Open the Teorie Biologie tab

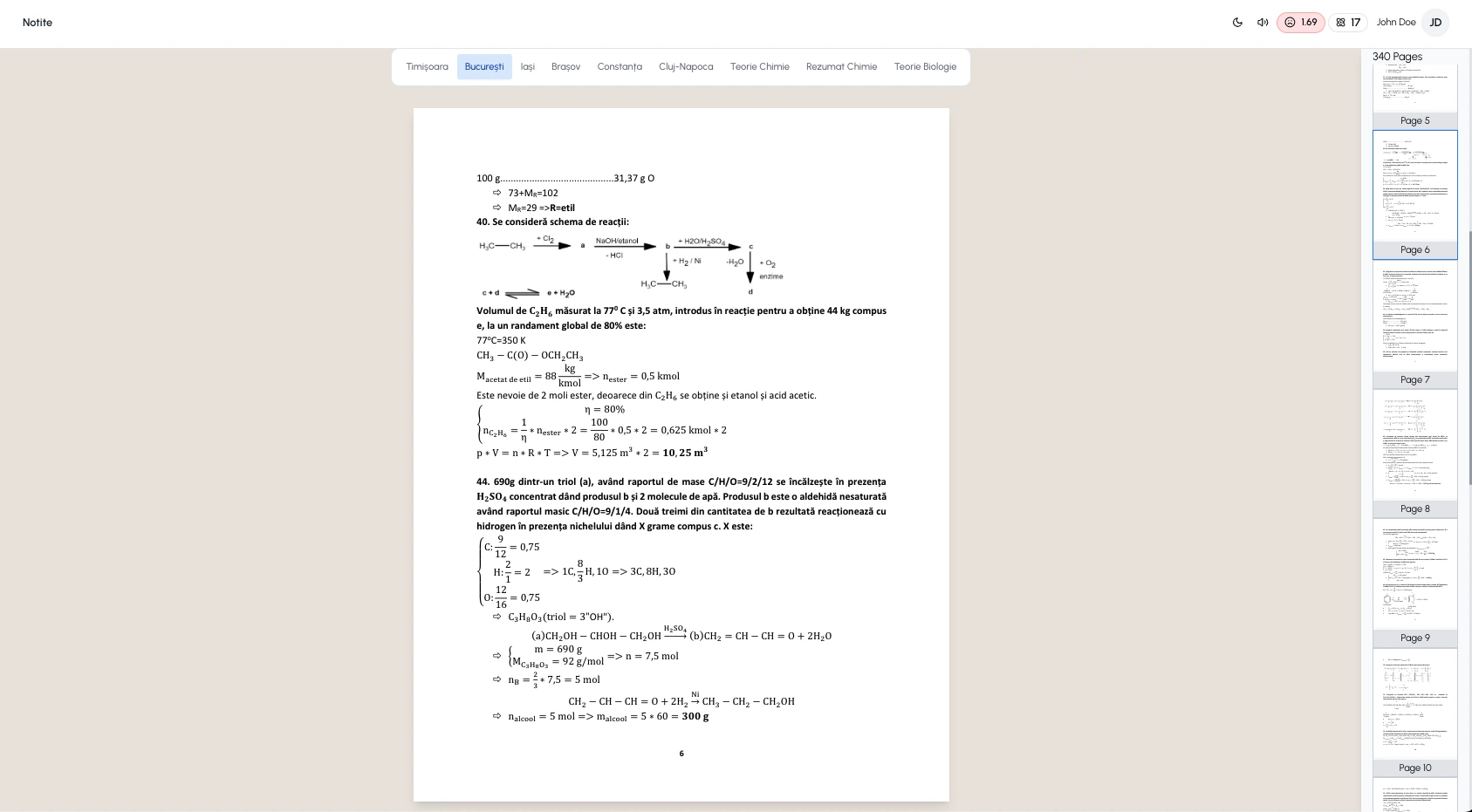925,66
